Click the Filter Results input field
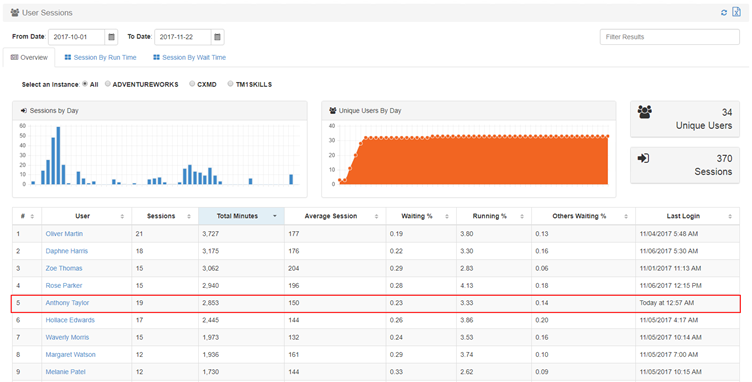The width and height of the screenshot is (752, 382). (x=670, y=37)
